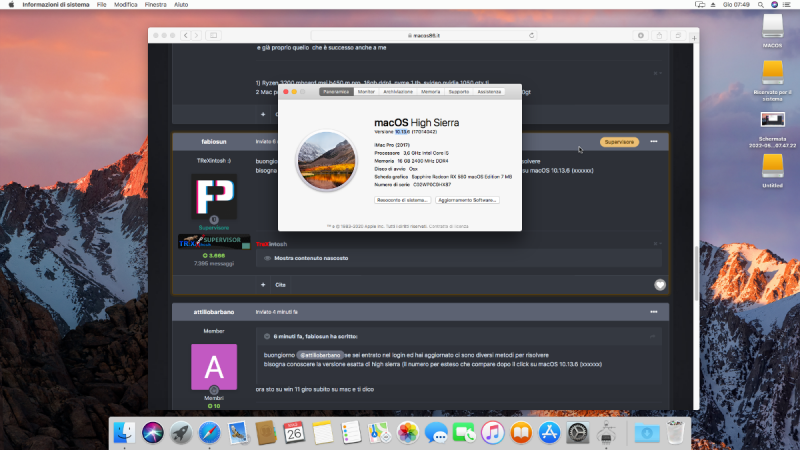Open the File menu
The image size is (800, 450).
pos(102,5)
